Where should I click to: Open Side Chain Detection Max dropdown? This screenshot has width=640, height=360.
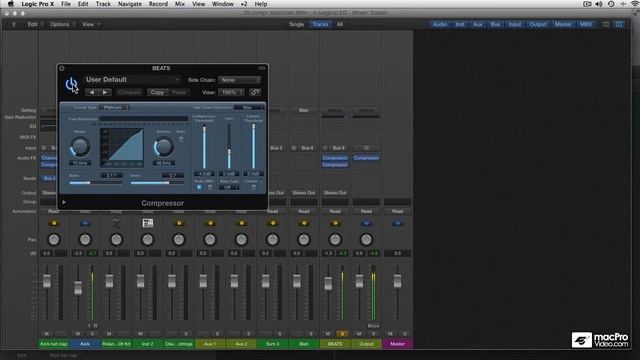click(249, 107)
